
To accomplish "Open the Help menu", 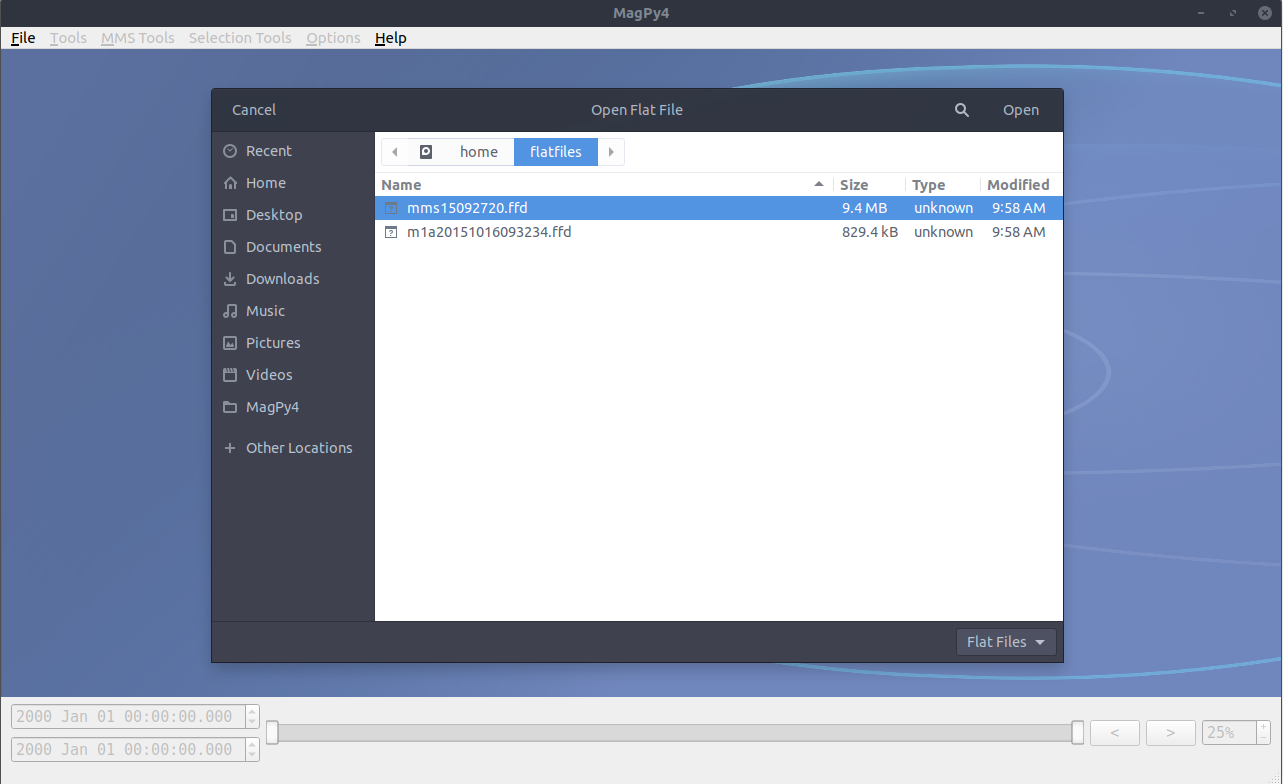I will pos(391,38).
